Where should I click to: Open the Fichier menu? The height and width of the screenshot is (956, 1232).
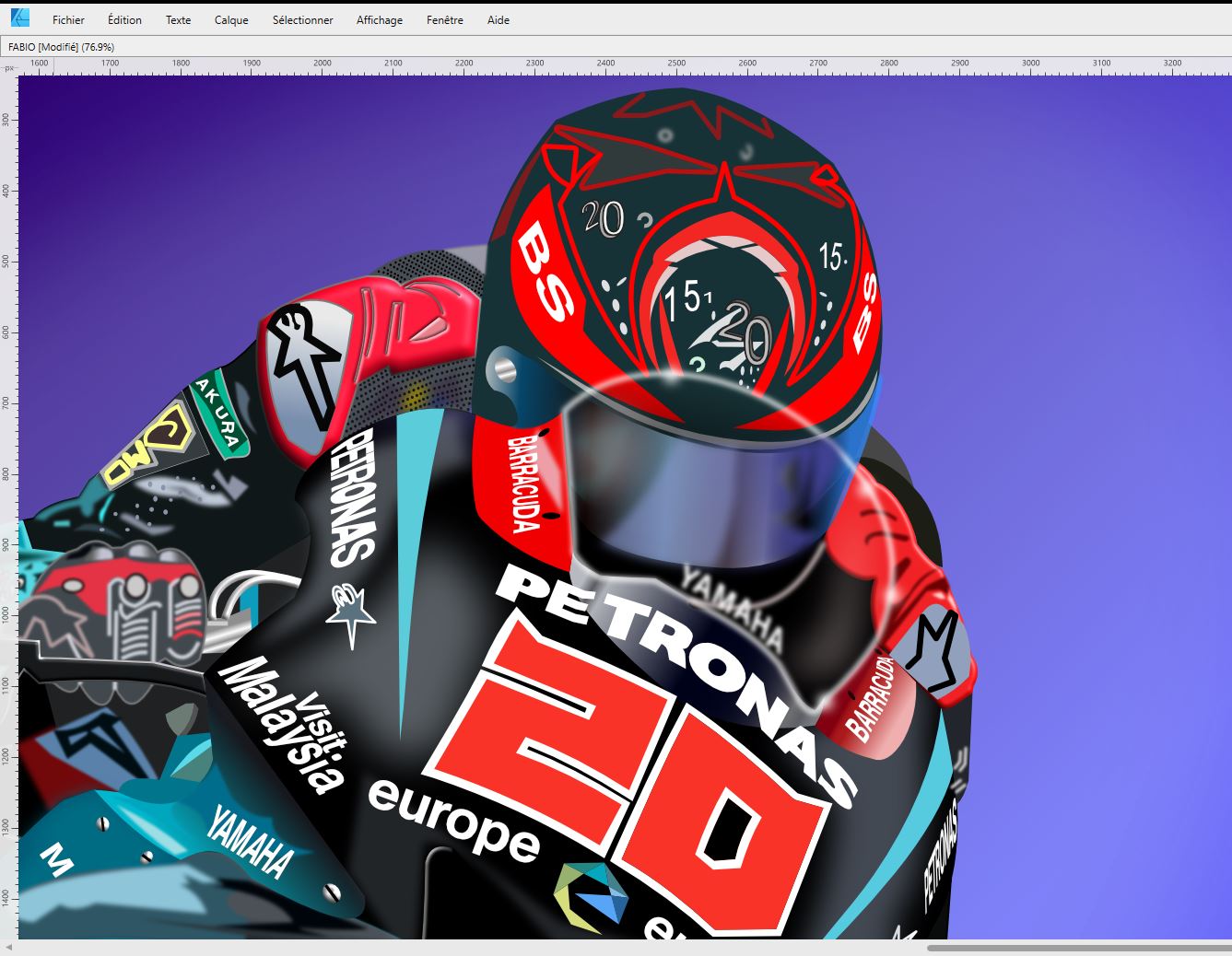point(68,19)
